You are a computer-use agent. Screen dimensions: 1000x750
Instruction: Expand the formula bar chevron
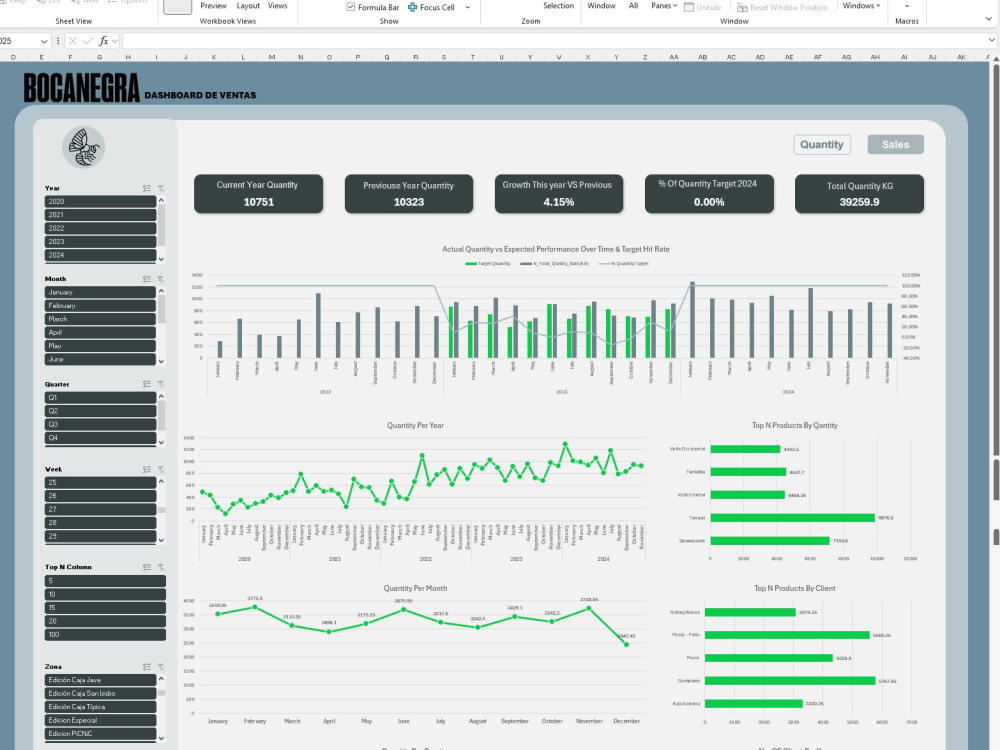pyautogui.click(x=992, y=40)
